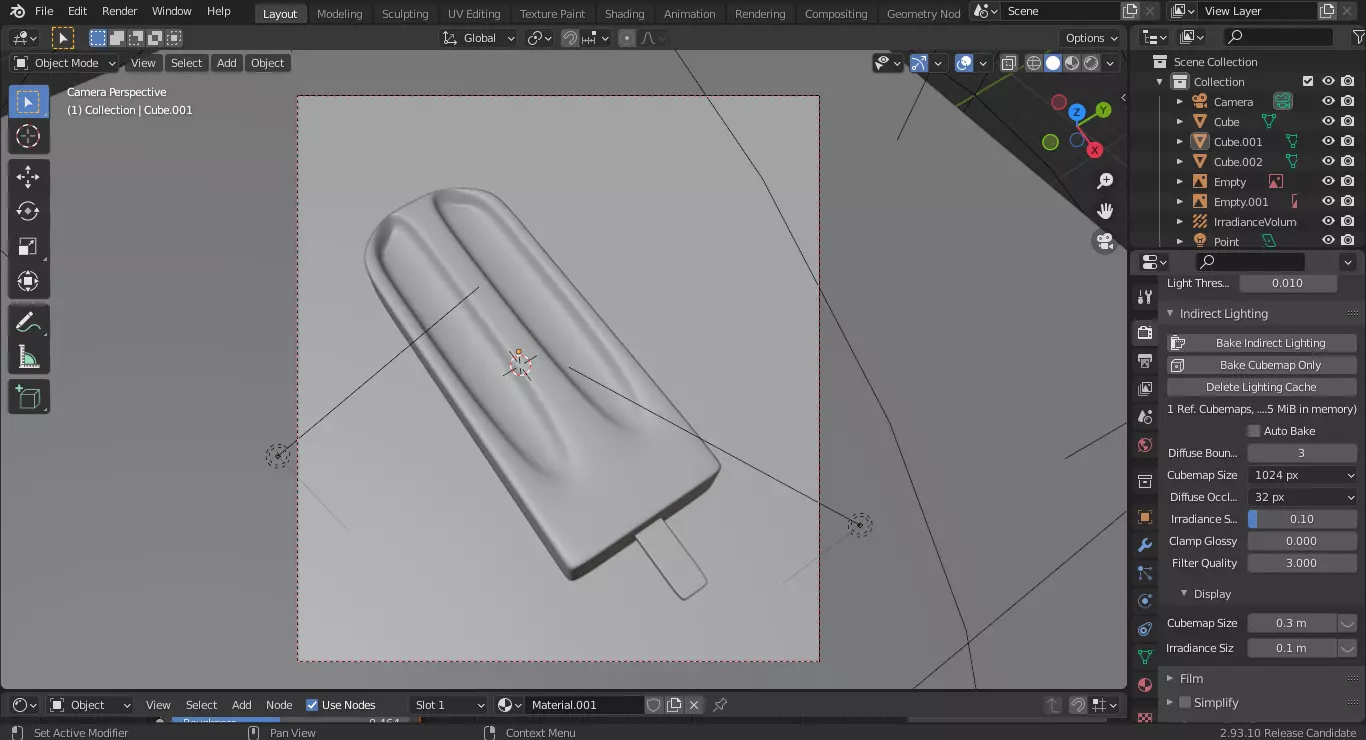Open the Global orientation dropdown
The height and width of the screenshot is (740, 1366).
(x=478, y=38)
